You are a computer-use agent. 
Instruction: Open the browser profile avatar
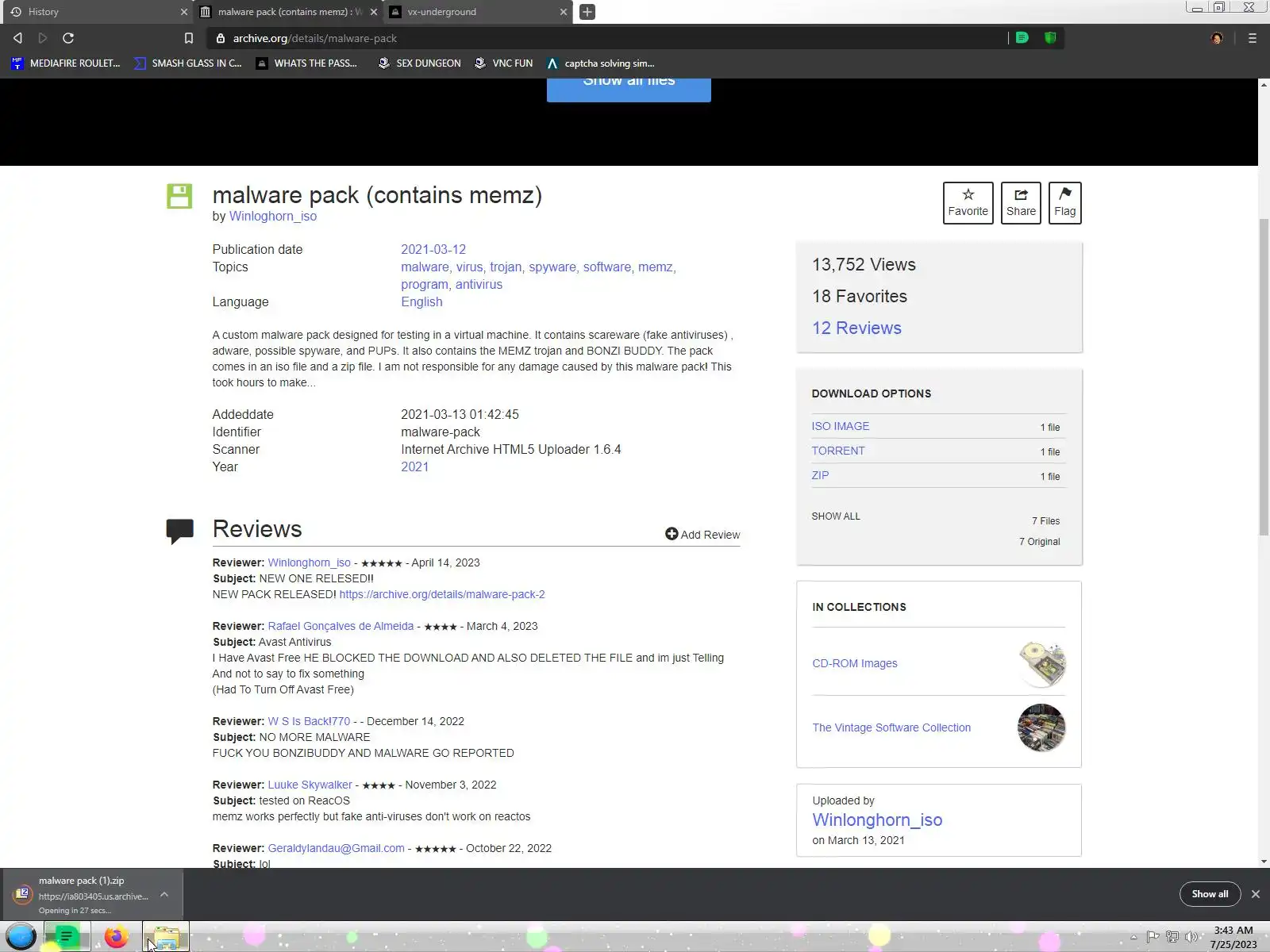[1217, 38]
